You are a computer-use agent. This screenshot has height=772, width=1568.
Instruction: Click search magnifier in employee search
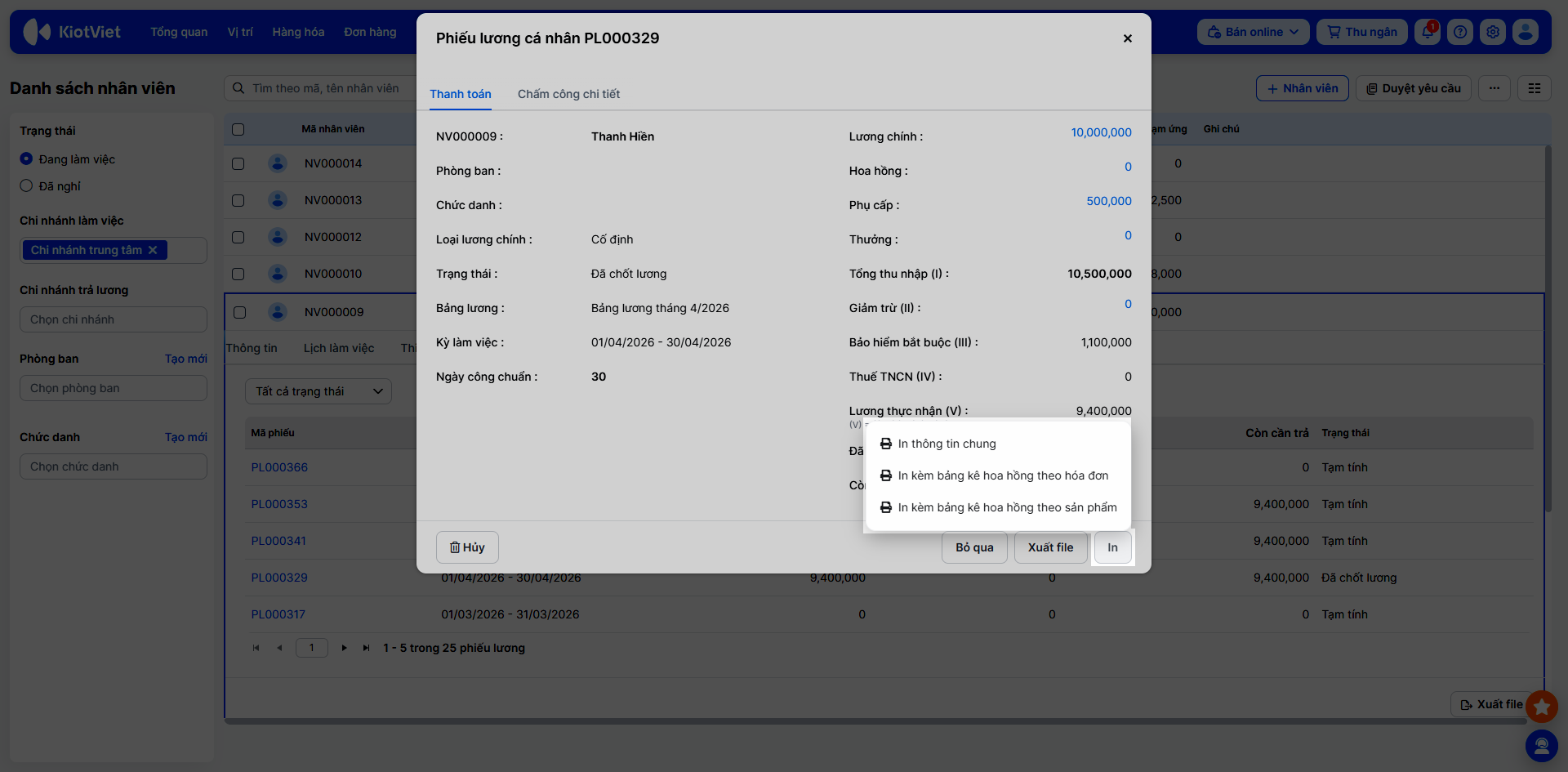pyautogui.click(x=238, y=88)
